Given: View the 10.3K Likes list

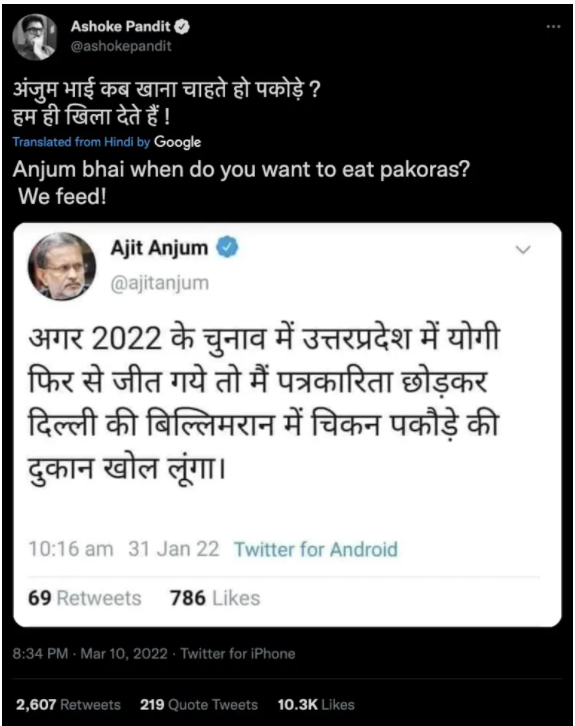Looking at the screenshot, I should click(x=316, y=705).
